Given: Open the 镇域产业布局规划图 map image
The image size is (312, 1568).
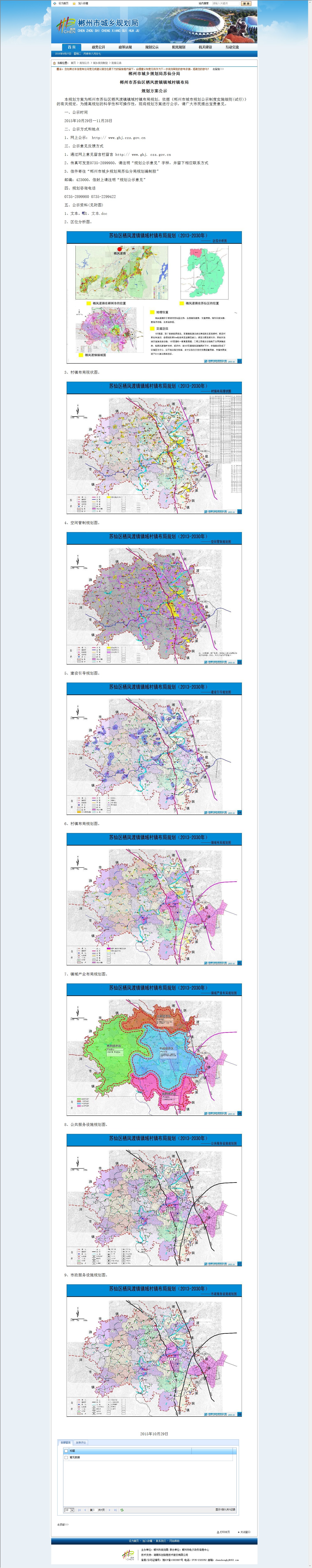Looking at the screenshot, I should tap(154, 1049).
